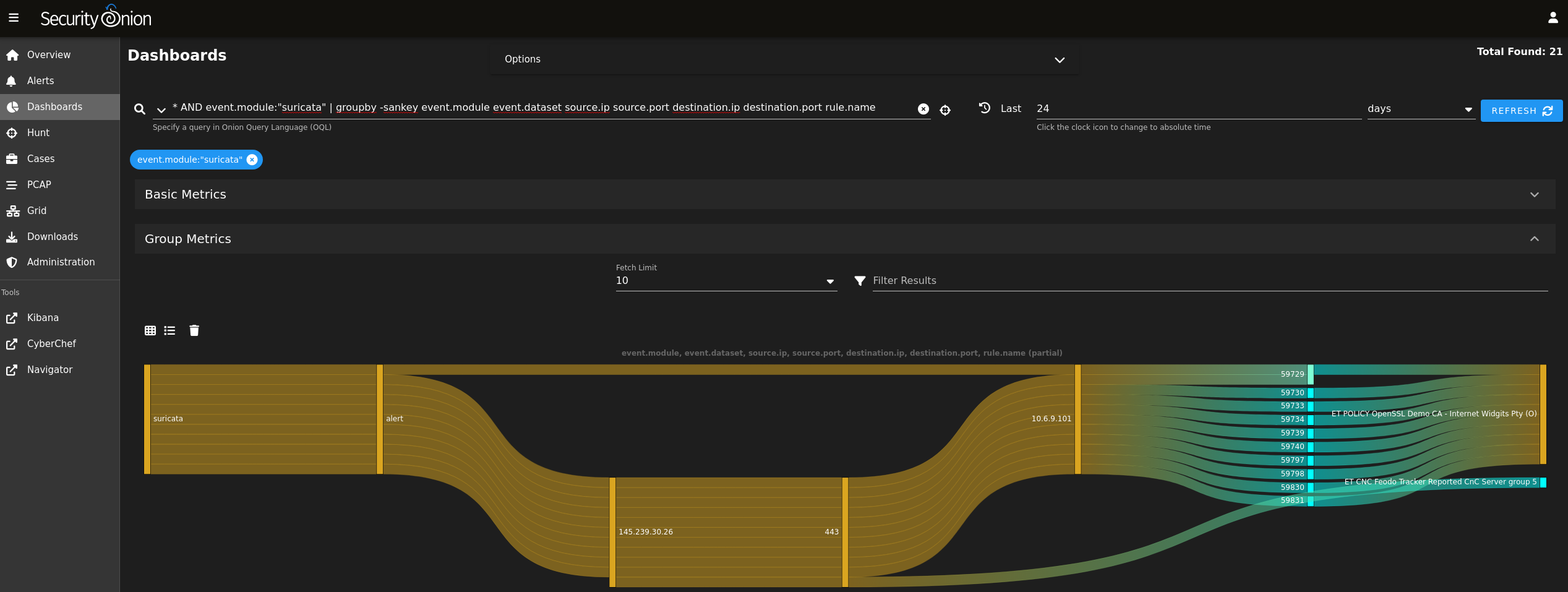Open Navigator external link

point(60,370)
